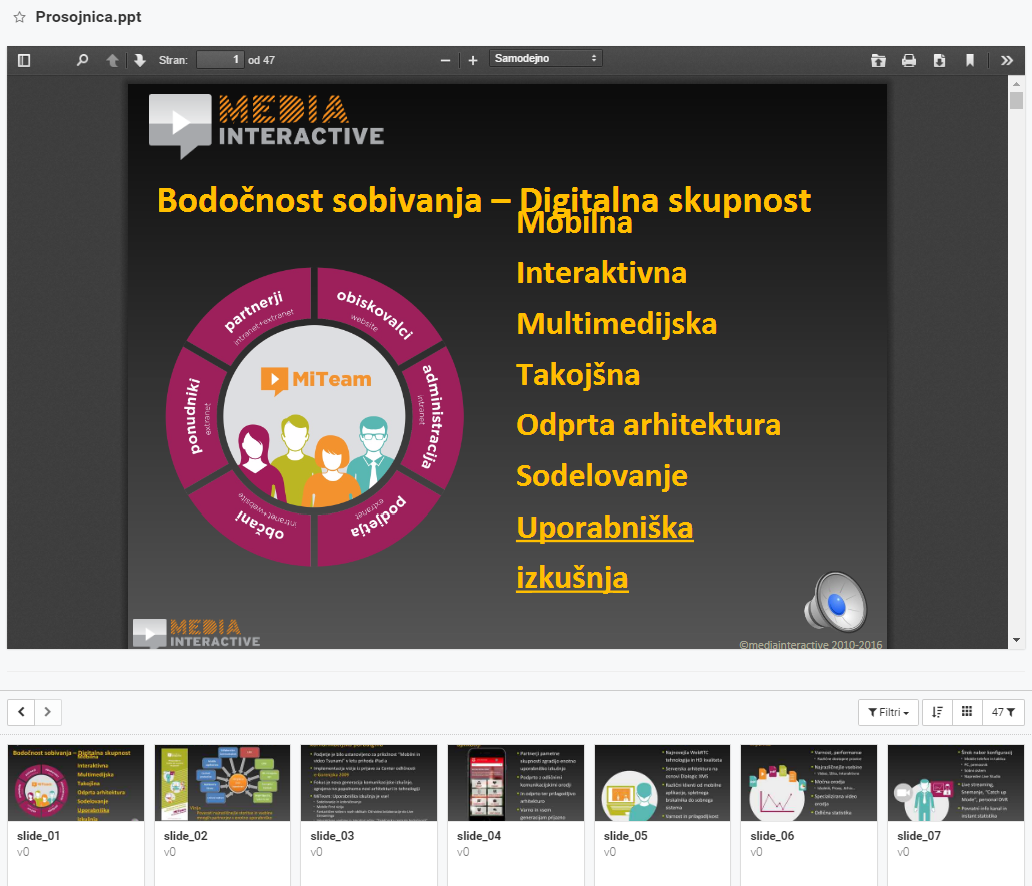The height and width of the screenshot is (886, 1032).
Task: Follow the izkušnja link on the slide
Action: pyautogui.click(x=572, y=578)
